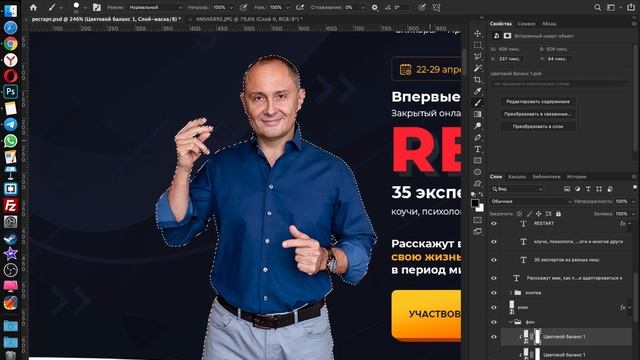The height and width of the screenshot is (360, 640).
Task: Change screen mode icon
Action: pyautogui.click(x=478, y=231)
